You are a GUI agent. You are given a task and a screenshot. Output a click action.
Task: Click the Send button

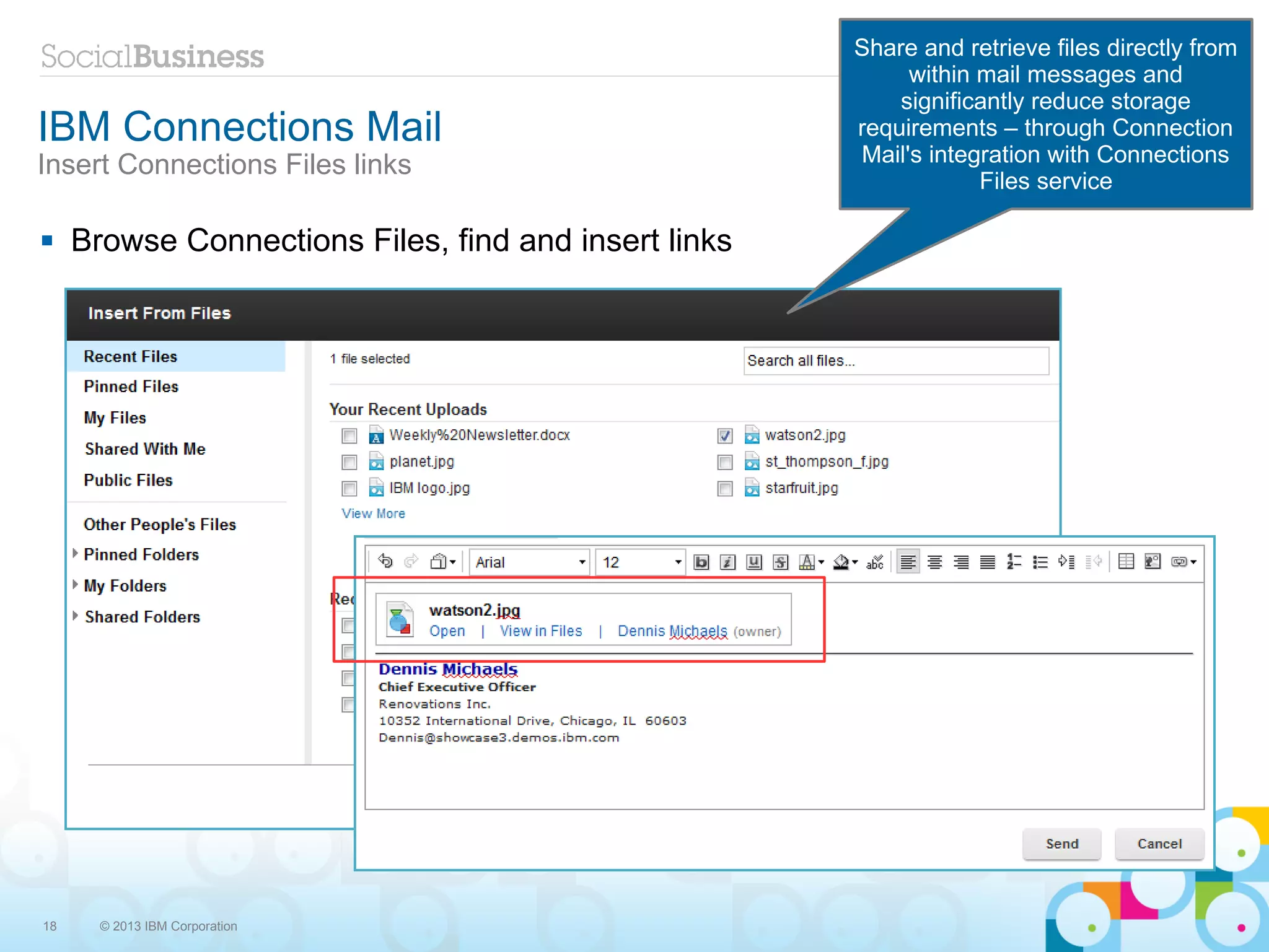pyautogui.click(x=1062, y=844)
